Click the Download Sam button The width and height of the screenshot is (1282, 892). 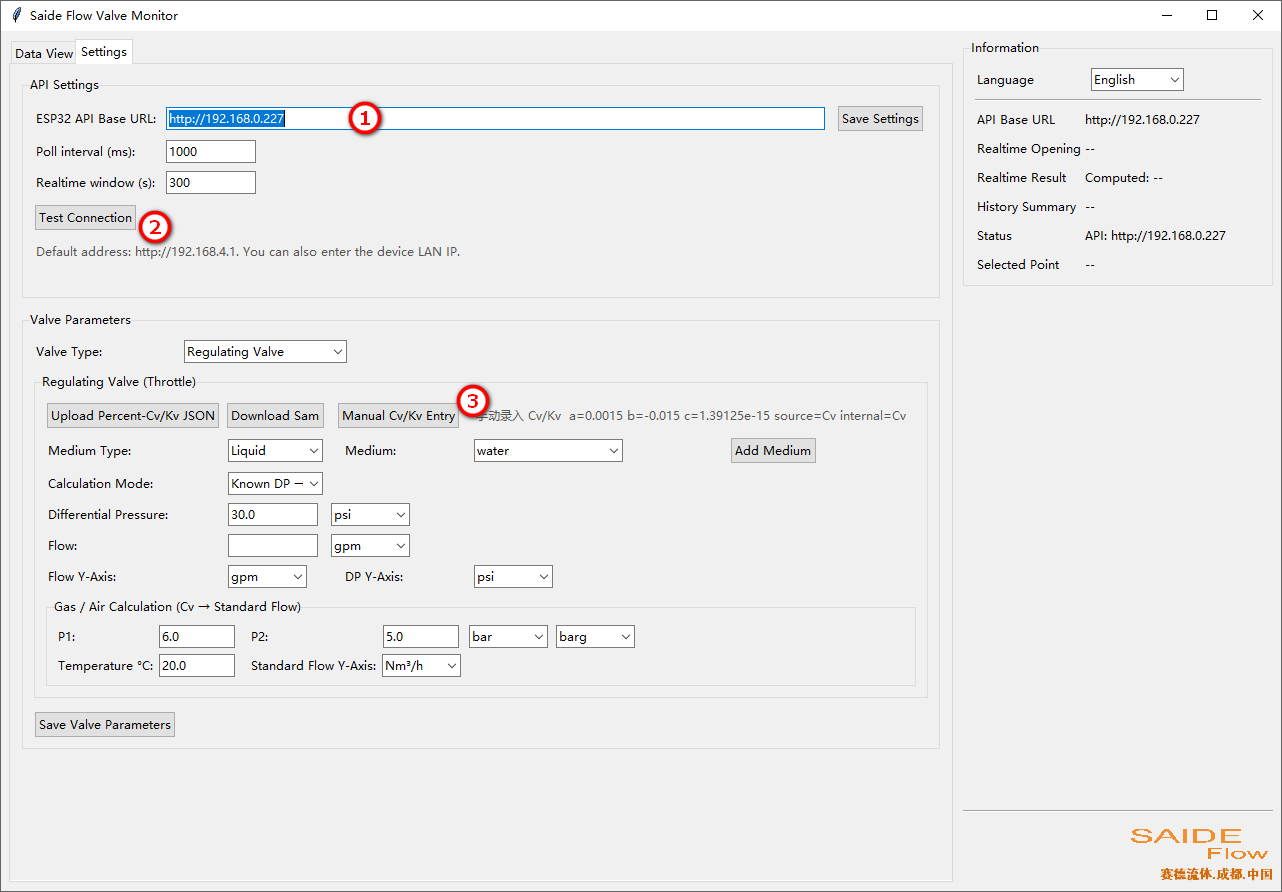pos(275,416)
